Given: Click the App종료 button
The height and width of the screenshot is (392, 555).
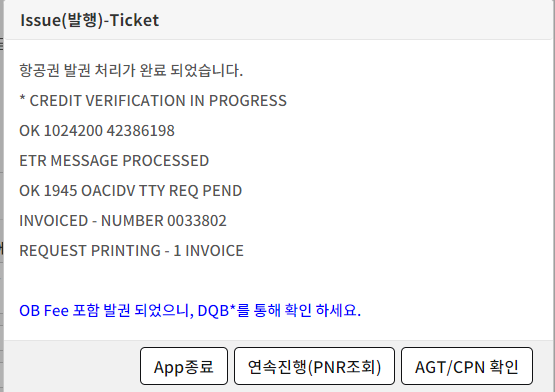Looking at the screenshot, I should tap(184, 366).
